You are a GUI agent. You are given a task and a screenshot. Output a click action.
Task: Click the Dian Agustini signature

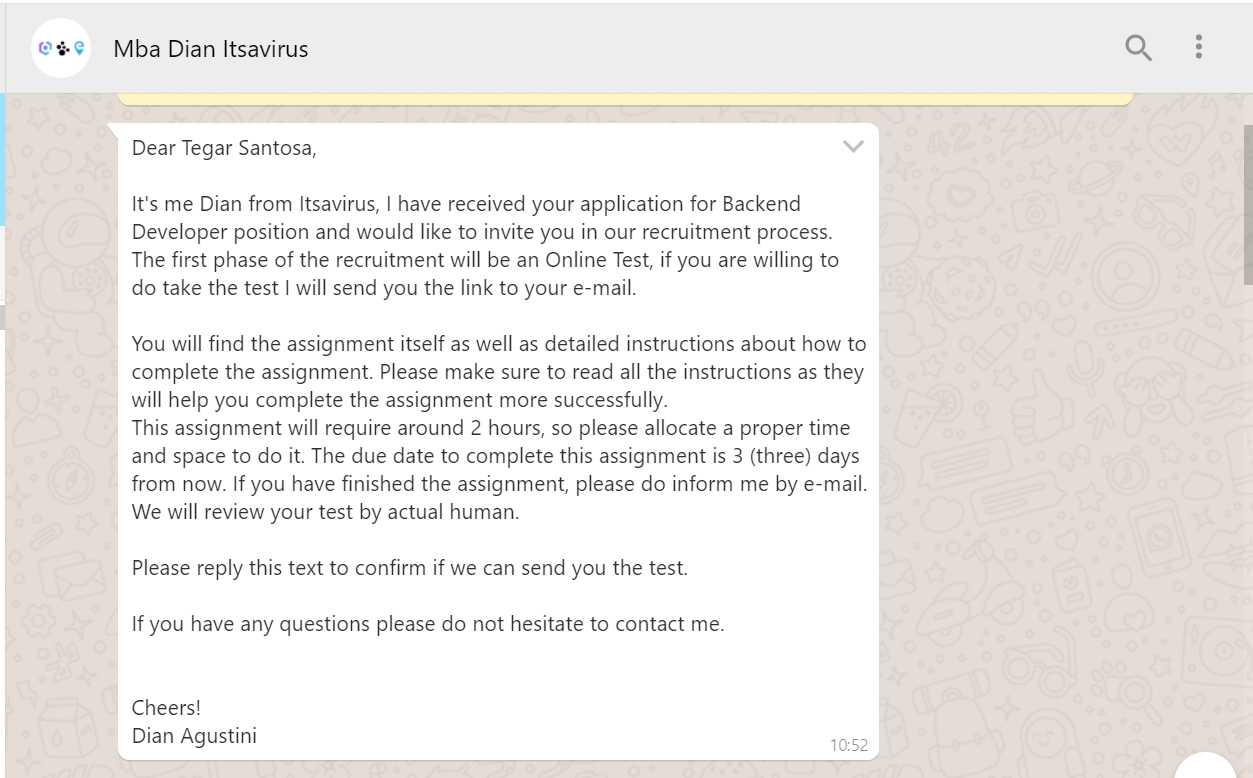[194, 736]
